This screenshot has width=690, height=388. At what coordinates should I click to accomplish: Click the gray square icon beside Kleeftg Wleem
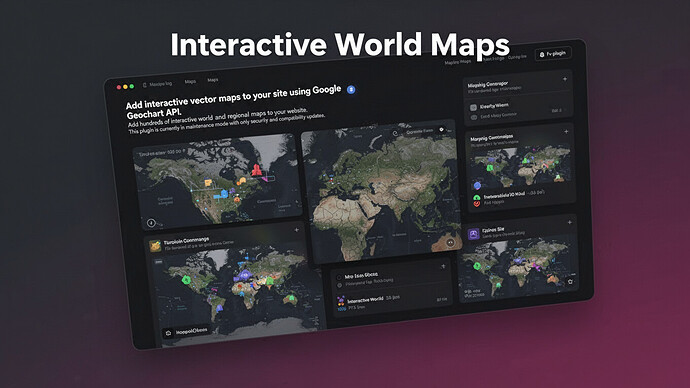pyautogui.click(x=473, y=108)
